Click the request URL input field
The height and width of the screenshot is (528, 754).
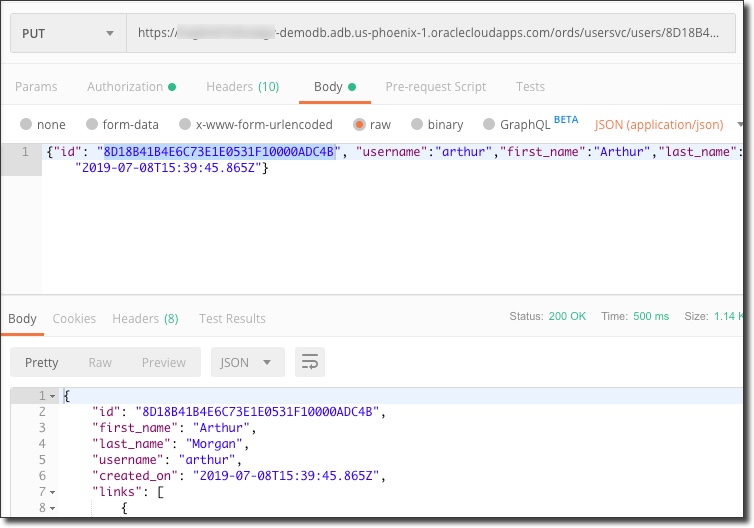tap(430, 33)
